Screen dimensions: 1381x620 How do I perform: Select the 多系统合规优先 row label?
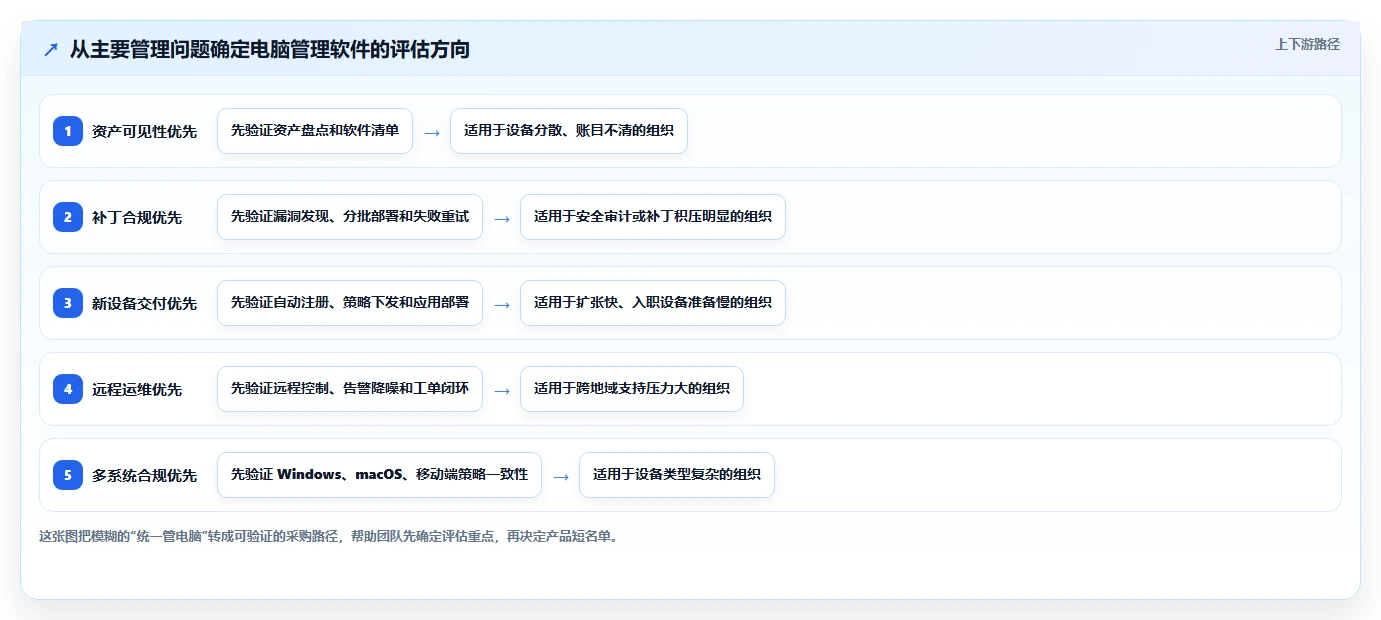coord(144,475)
